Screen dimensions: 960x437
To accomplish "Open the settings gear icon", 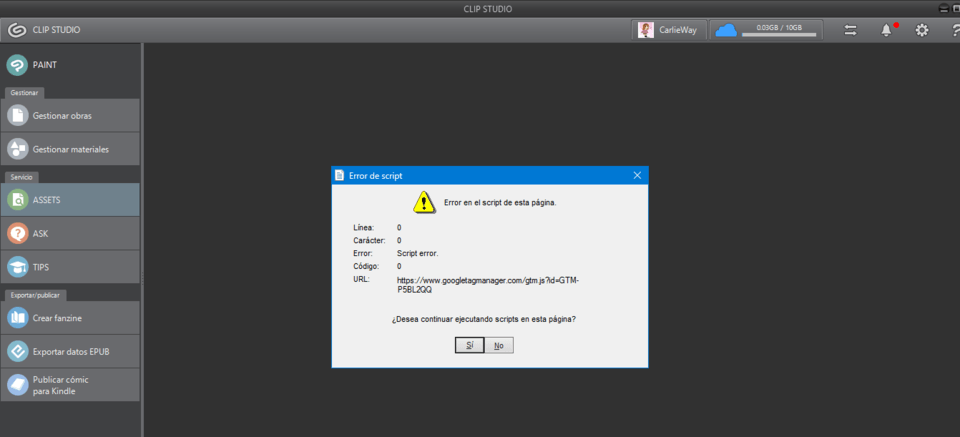I will [921, 30].
